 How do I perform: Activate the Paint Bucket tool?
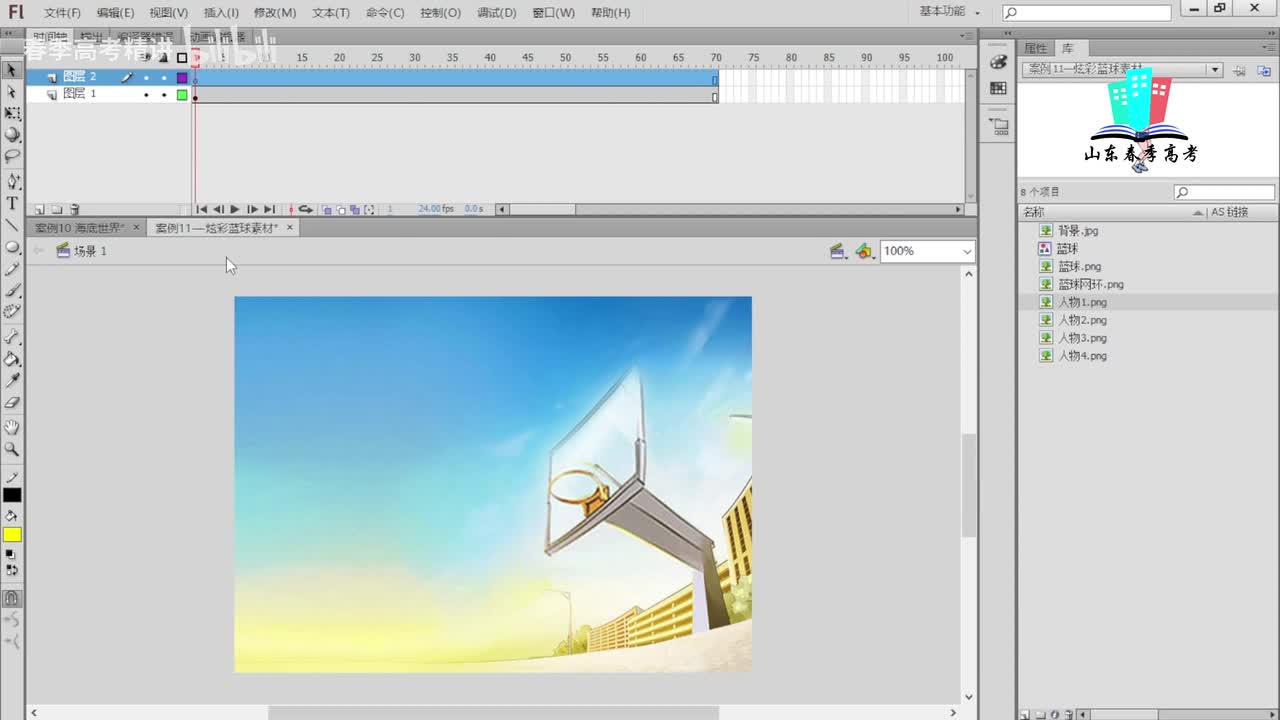[x=12, y=359]
